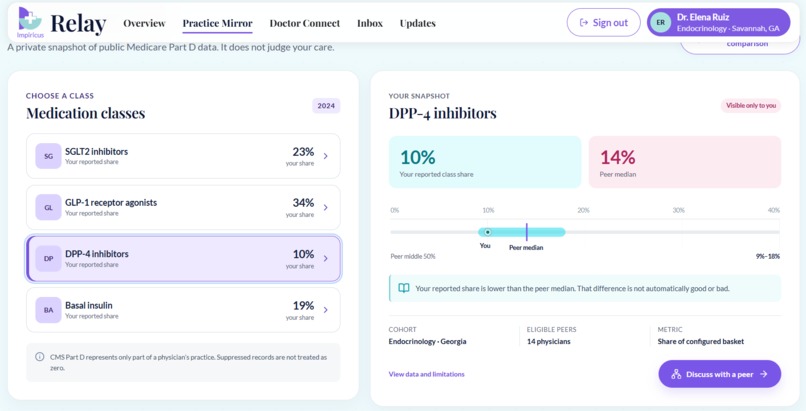
Task: Click the sign-out arrow icon
Action: pos(583,23)
